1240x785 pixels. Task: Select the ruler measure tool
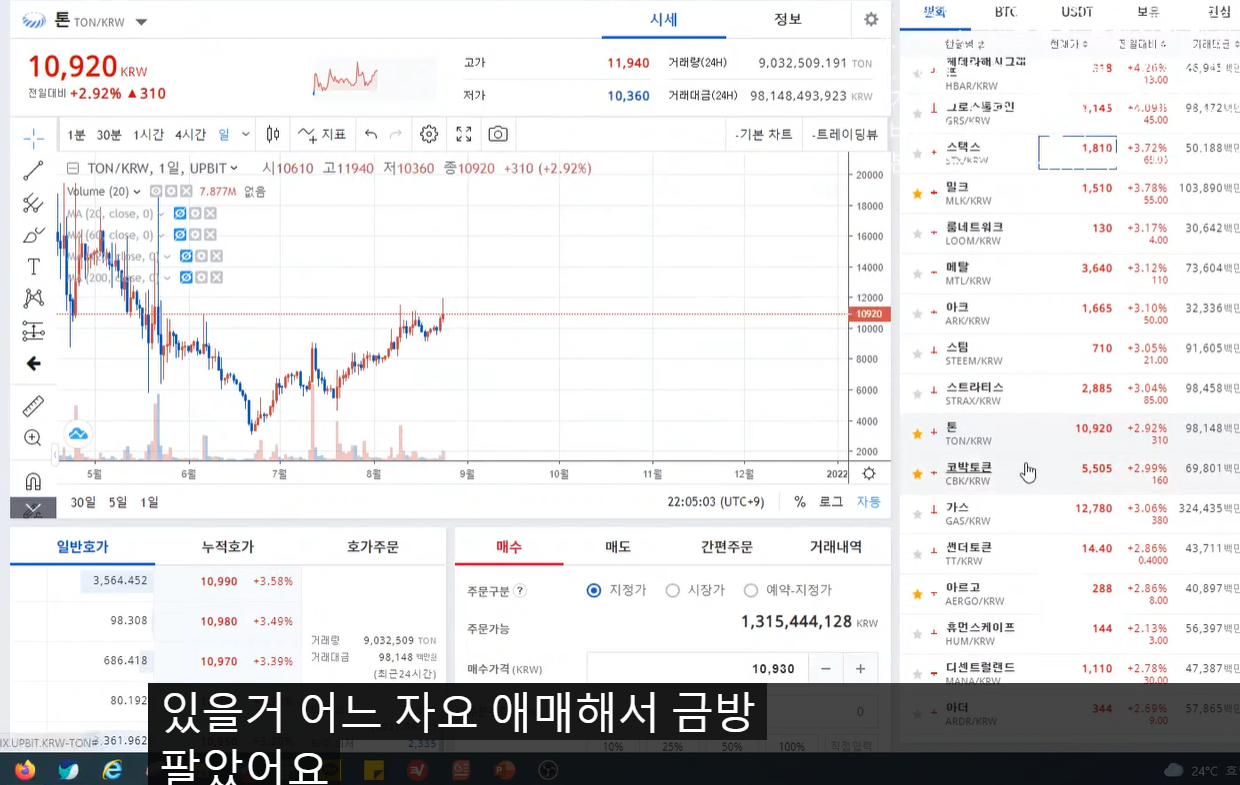(x=33, y=406)
